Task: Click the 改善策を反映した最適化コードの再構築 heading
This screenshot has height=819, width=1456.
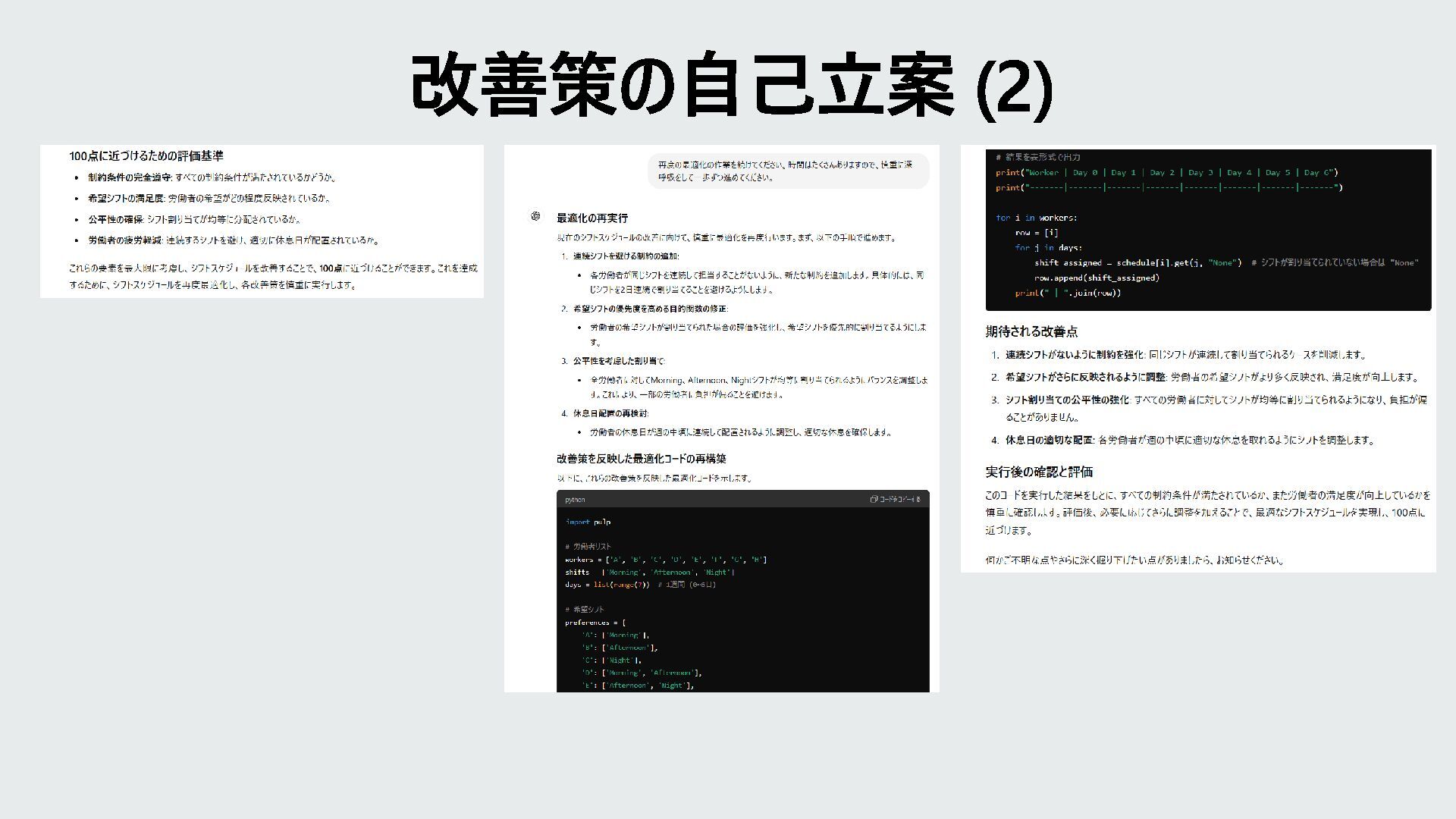Action: click(641, 459)
